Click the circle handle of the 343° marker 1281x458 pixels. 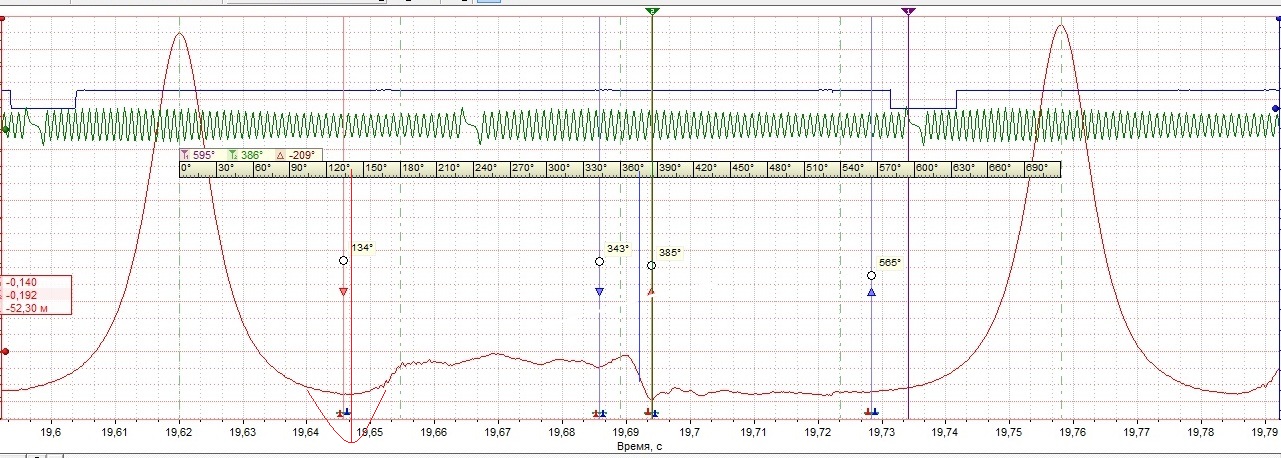pos(599,261)
